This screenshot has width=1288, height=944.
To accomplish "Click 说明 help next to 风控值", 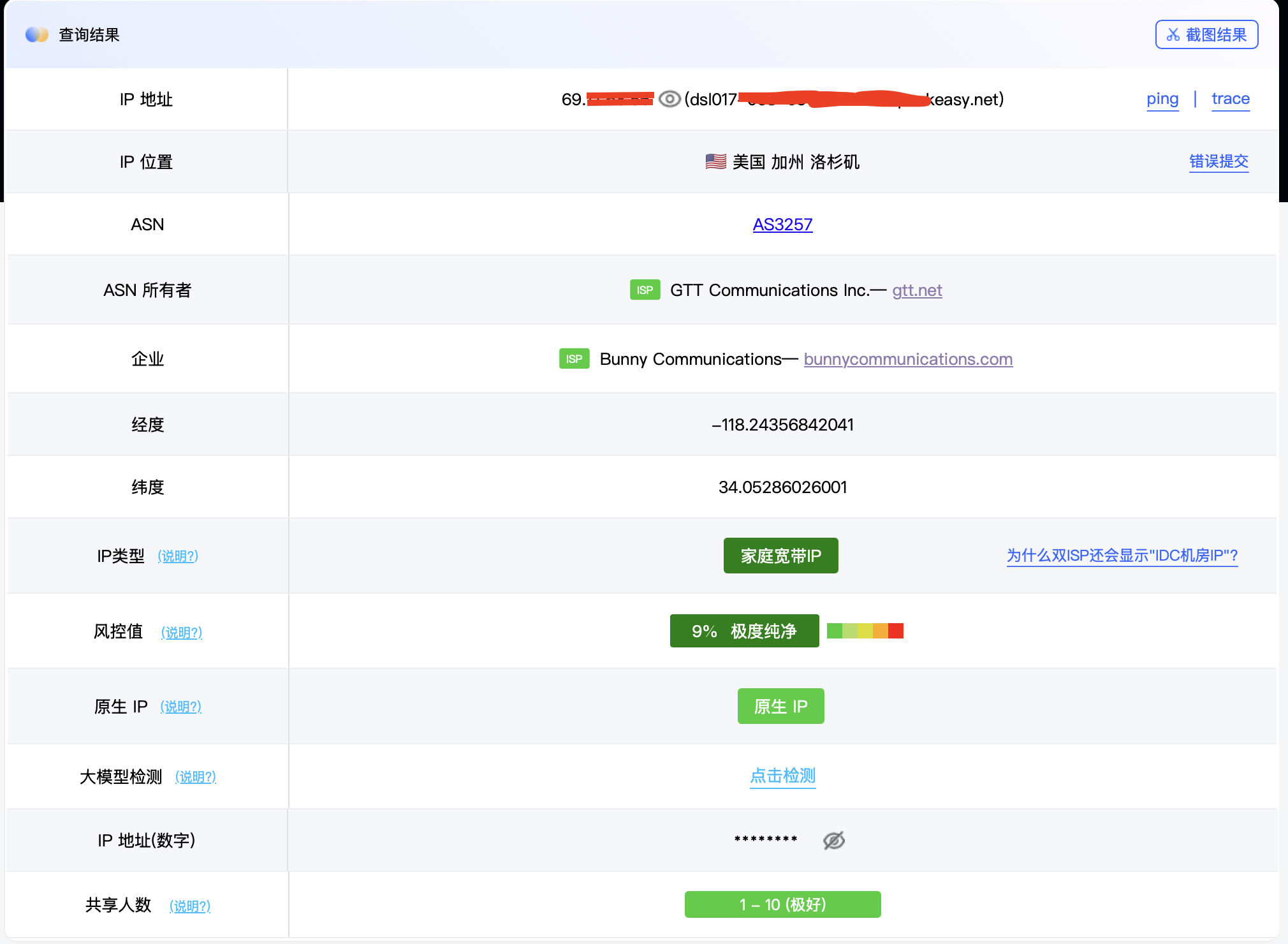I will (x=181, y=632).
